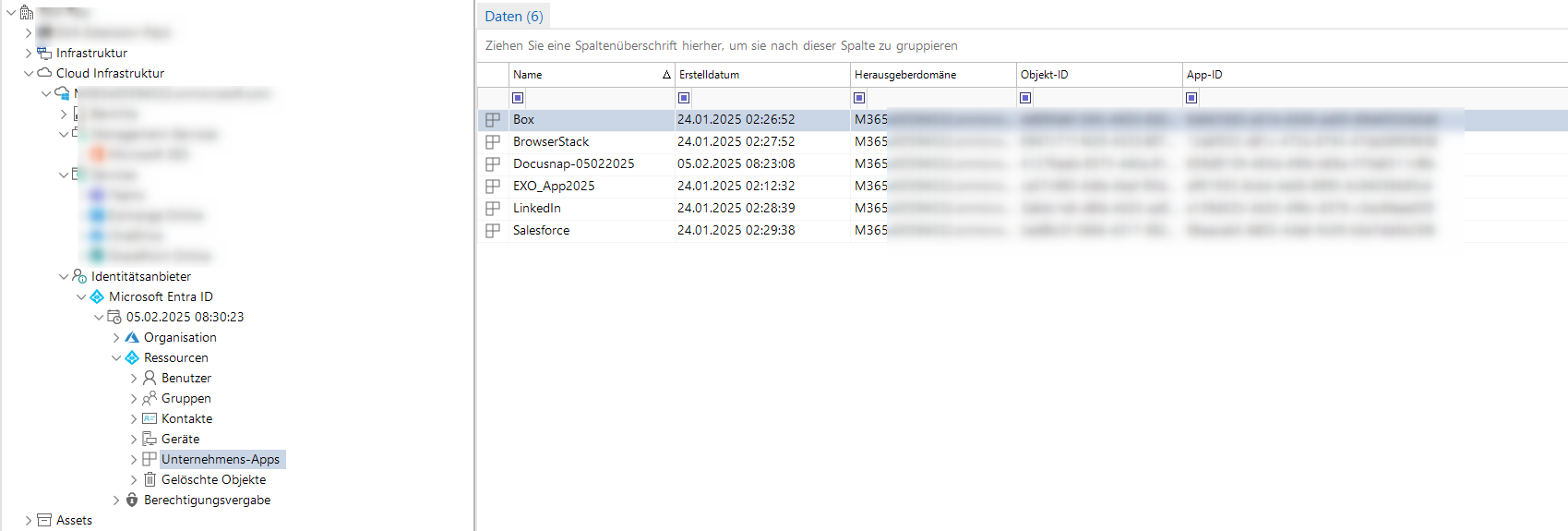Expand the Assets node
The height and width of the screenshot is (531, 1568).
click(x=28, y=520)
